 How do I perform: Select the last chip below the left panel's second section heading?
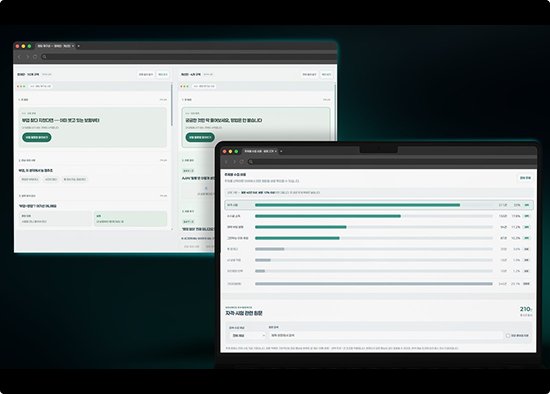tap(75, 179)
